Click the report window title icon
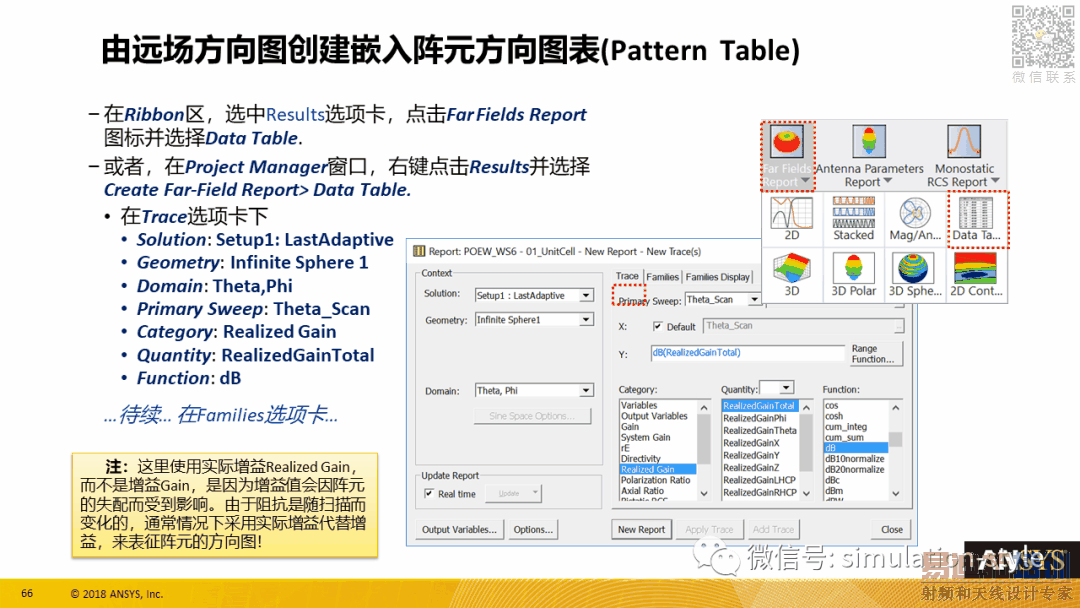Viewport: 1080px width, 608px height. click(419, 251)
